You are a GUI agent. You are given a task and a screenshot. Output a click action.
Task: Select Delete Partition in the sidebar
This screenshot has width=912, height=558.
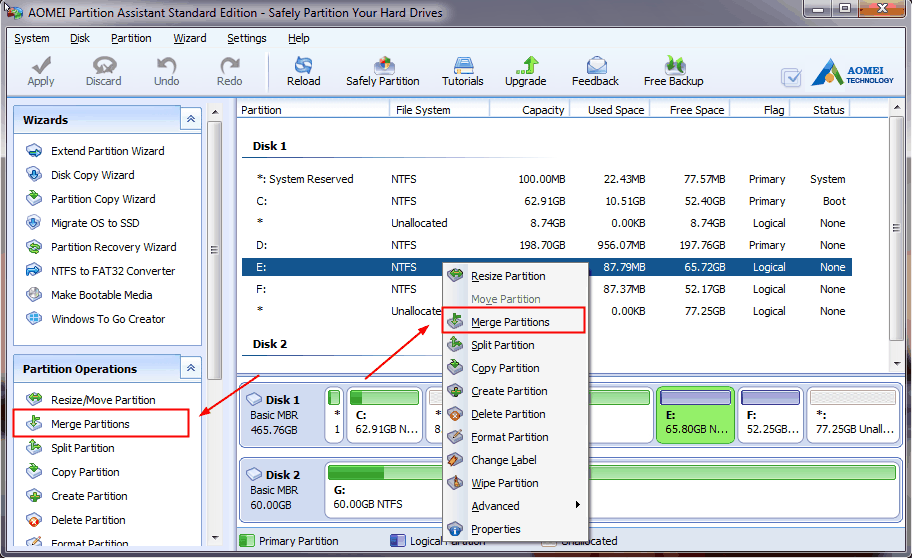click(x=76, y=520)
